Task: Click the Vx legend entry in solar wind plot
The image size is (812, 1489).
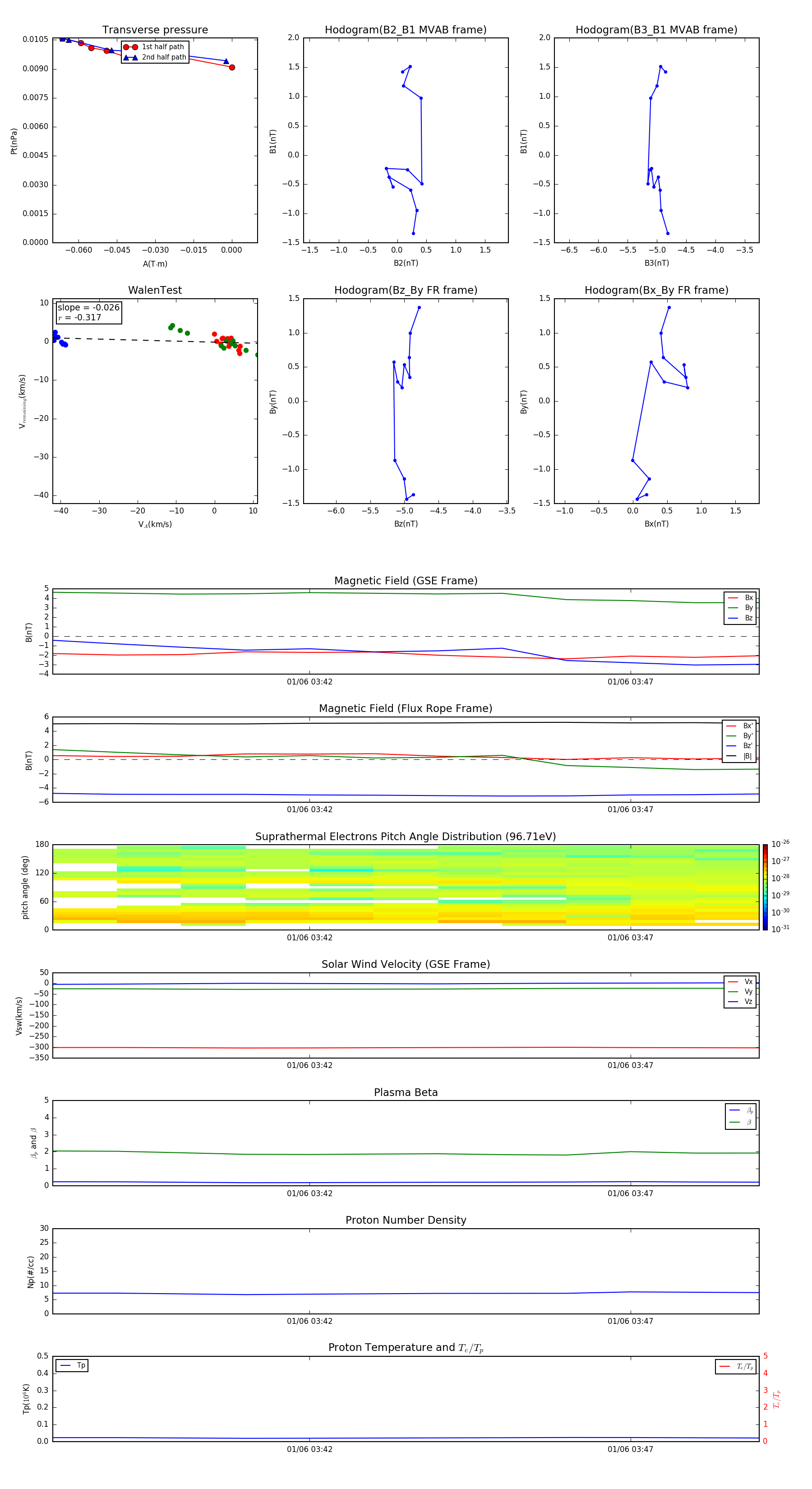Action: [x=740, y=981]
